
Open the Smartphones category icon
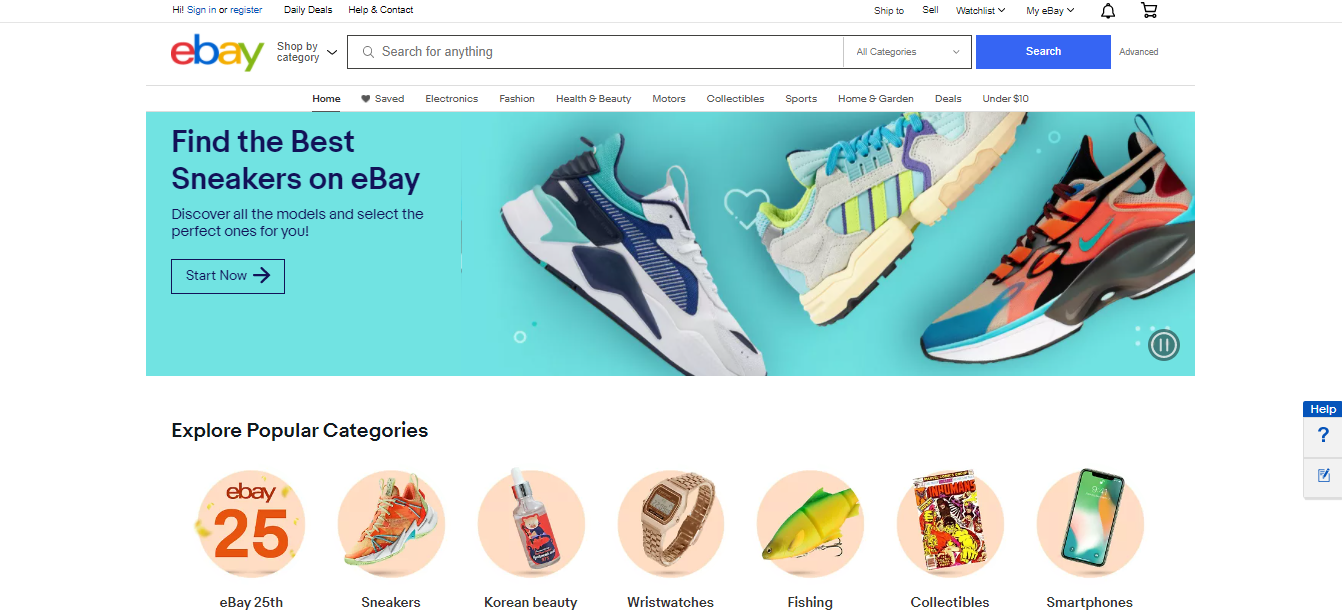click(1090, 524)
